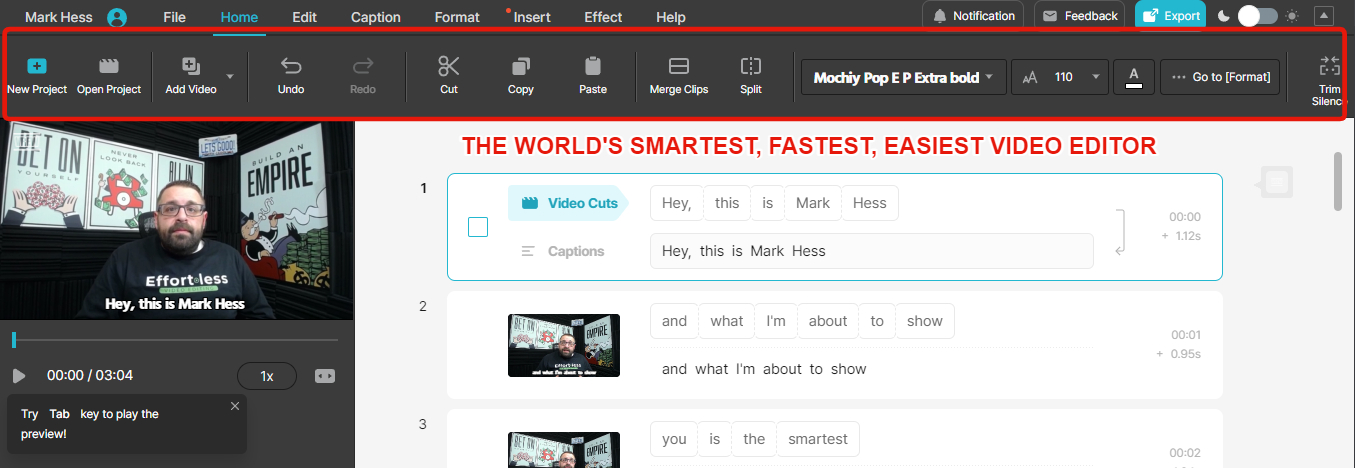Click the Go to [Format] button
Screen dimensions: 1355x468
(x=1220, y=77)
